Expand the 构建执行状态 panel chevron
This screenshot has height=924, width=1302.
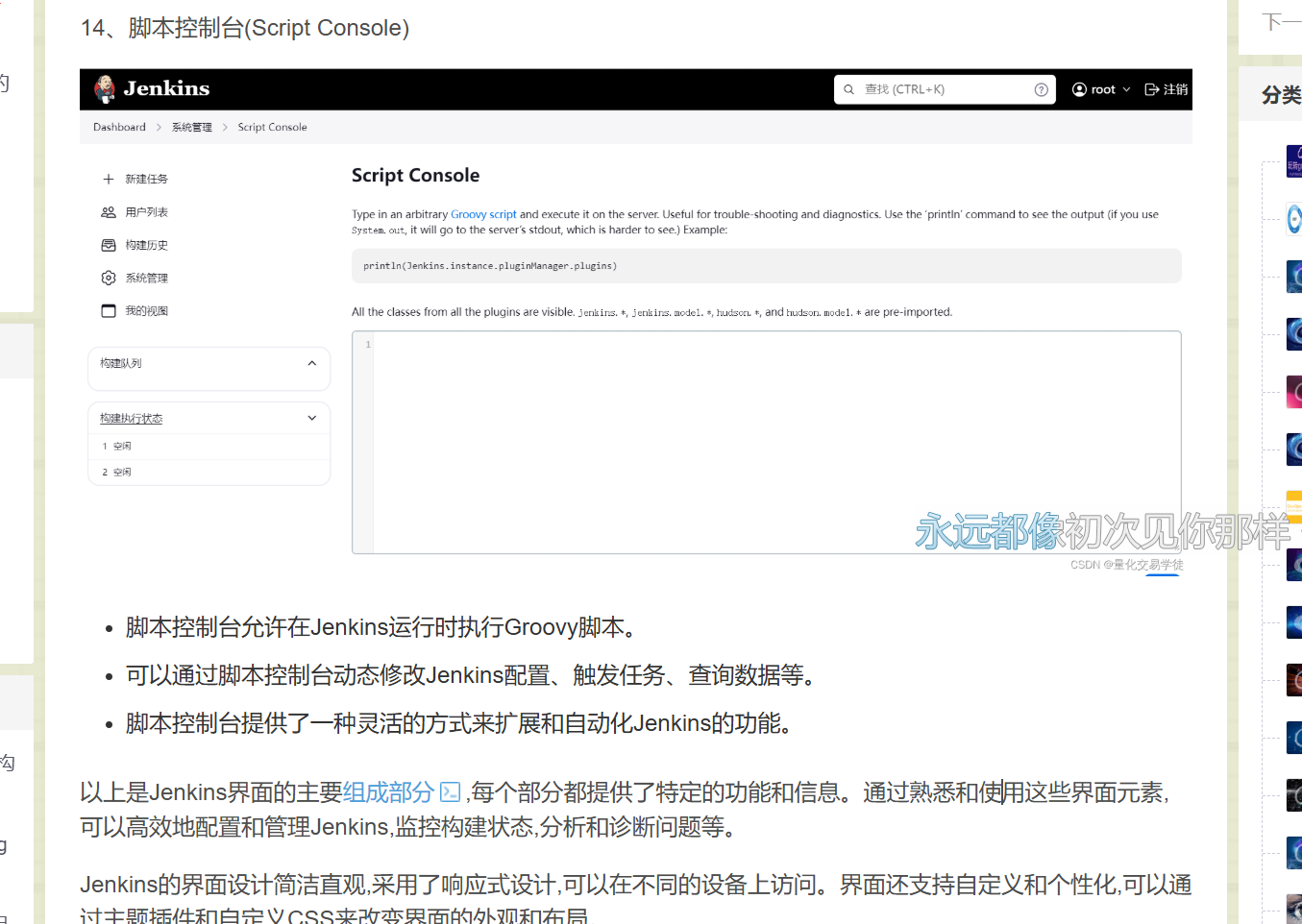pyautogui.click(x=311, y=418)
